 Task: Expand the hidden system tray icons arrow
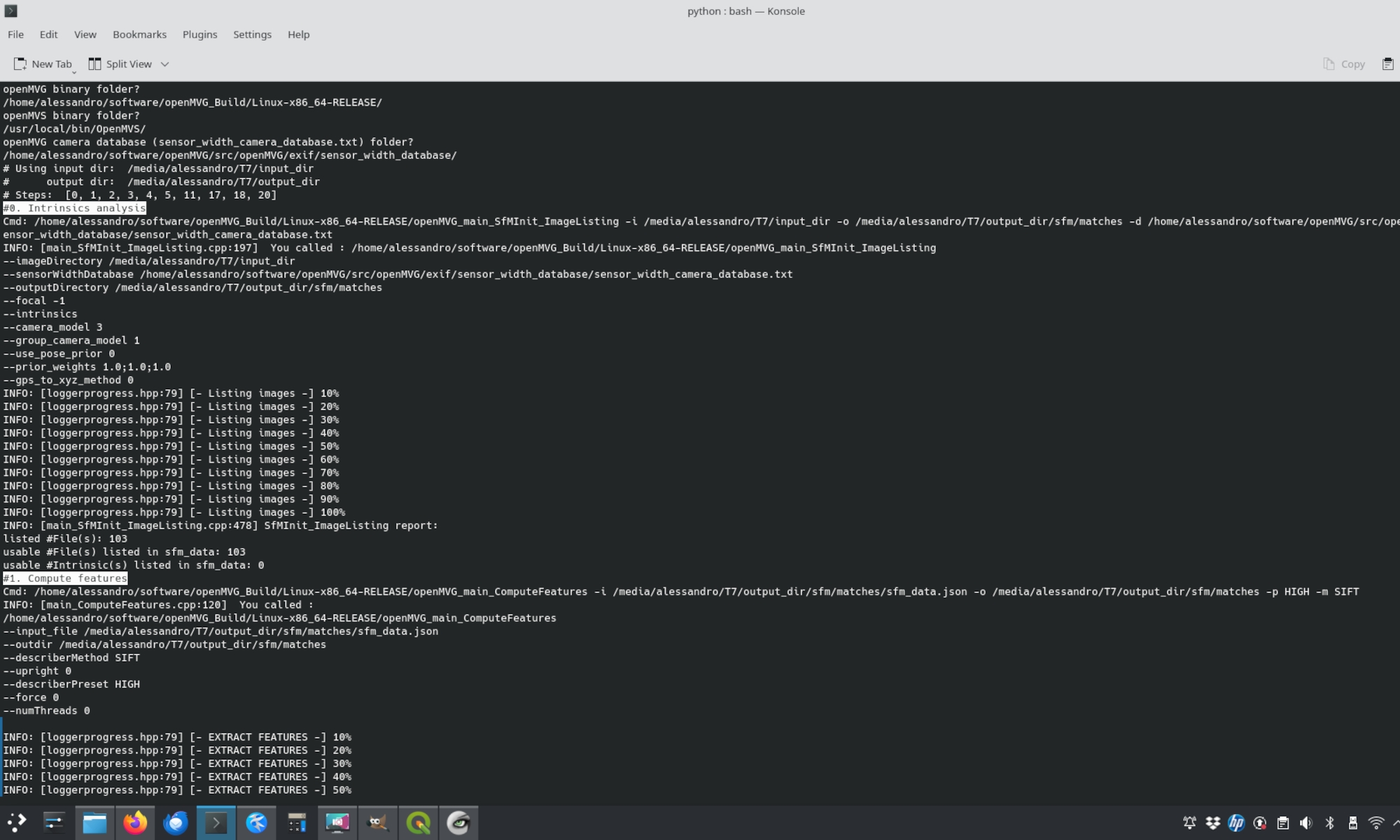coord(1395,822)
